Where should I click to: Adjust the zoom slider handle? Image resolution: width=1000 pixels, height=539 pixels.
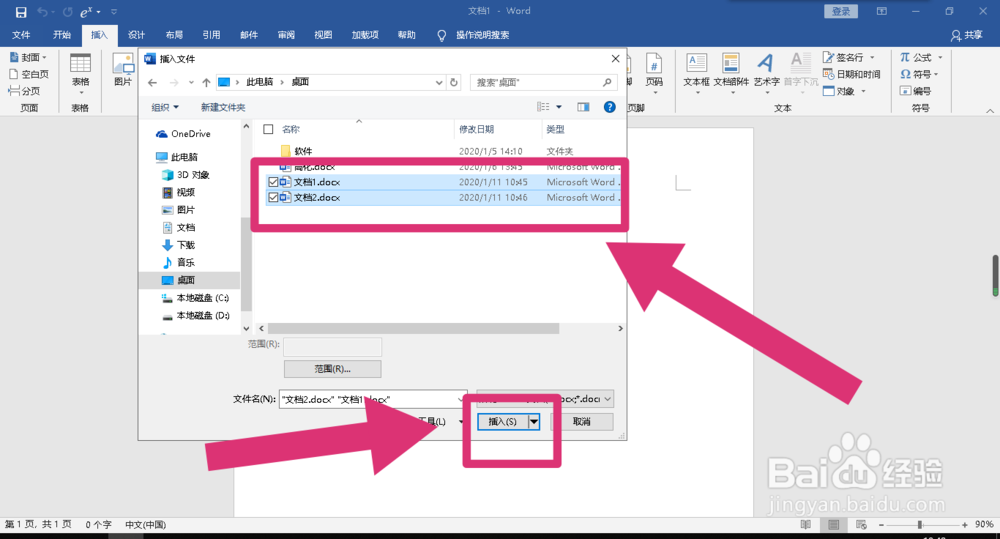click(919, 524)
